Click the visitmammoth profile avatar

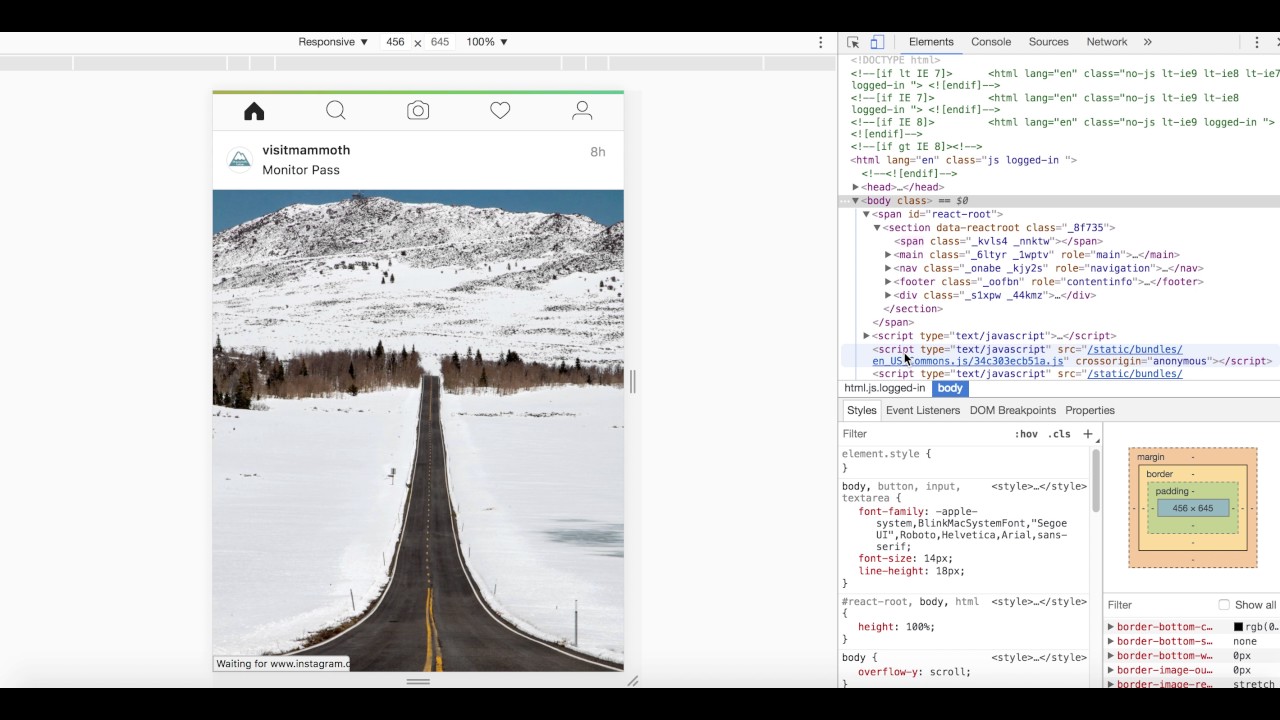[x=240, y=160]
